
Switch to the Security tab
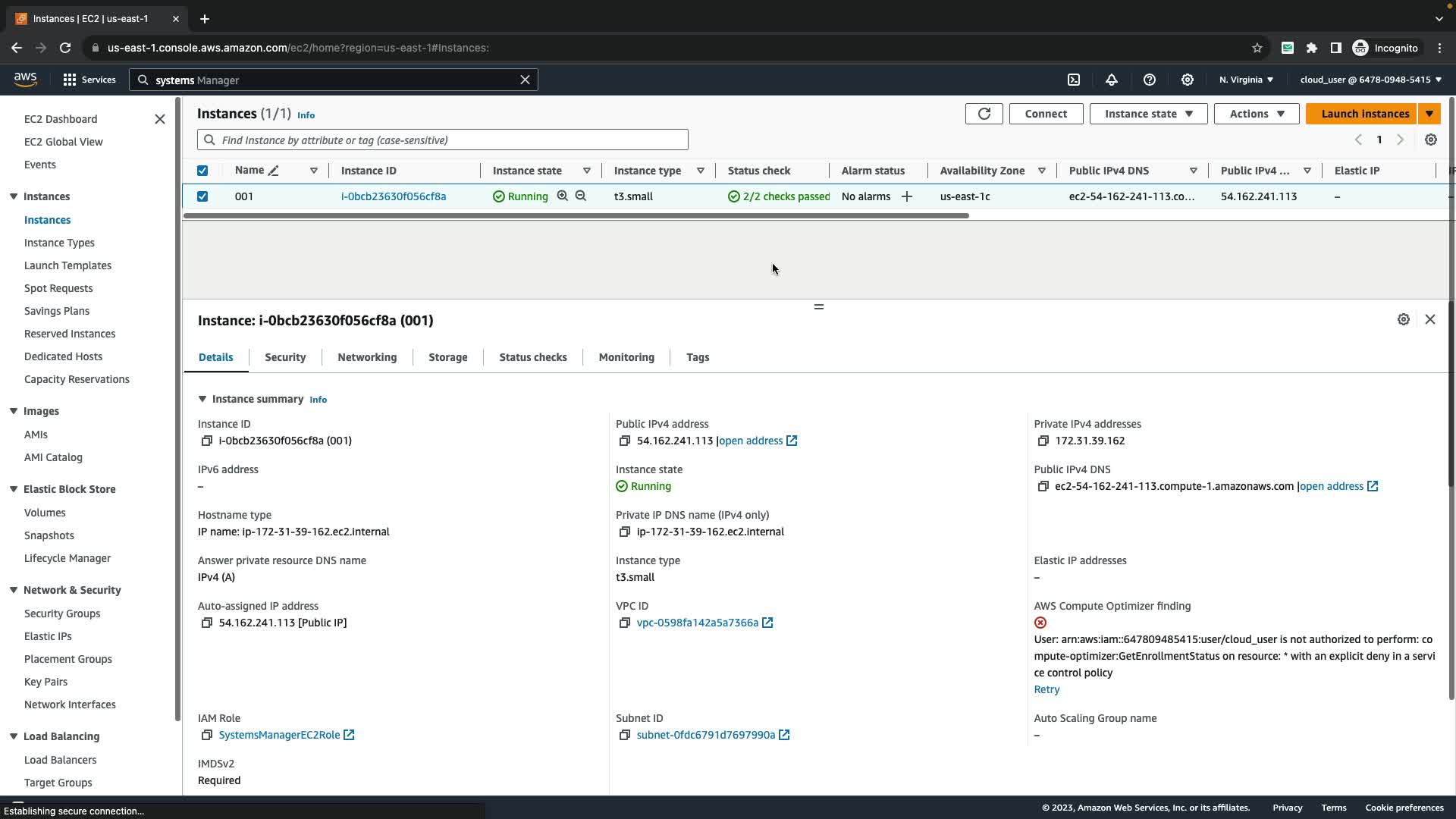(285, 357)
